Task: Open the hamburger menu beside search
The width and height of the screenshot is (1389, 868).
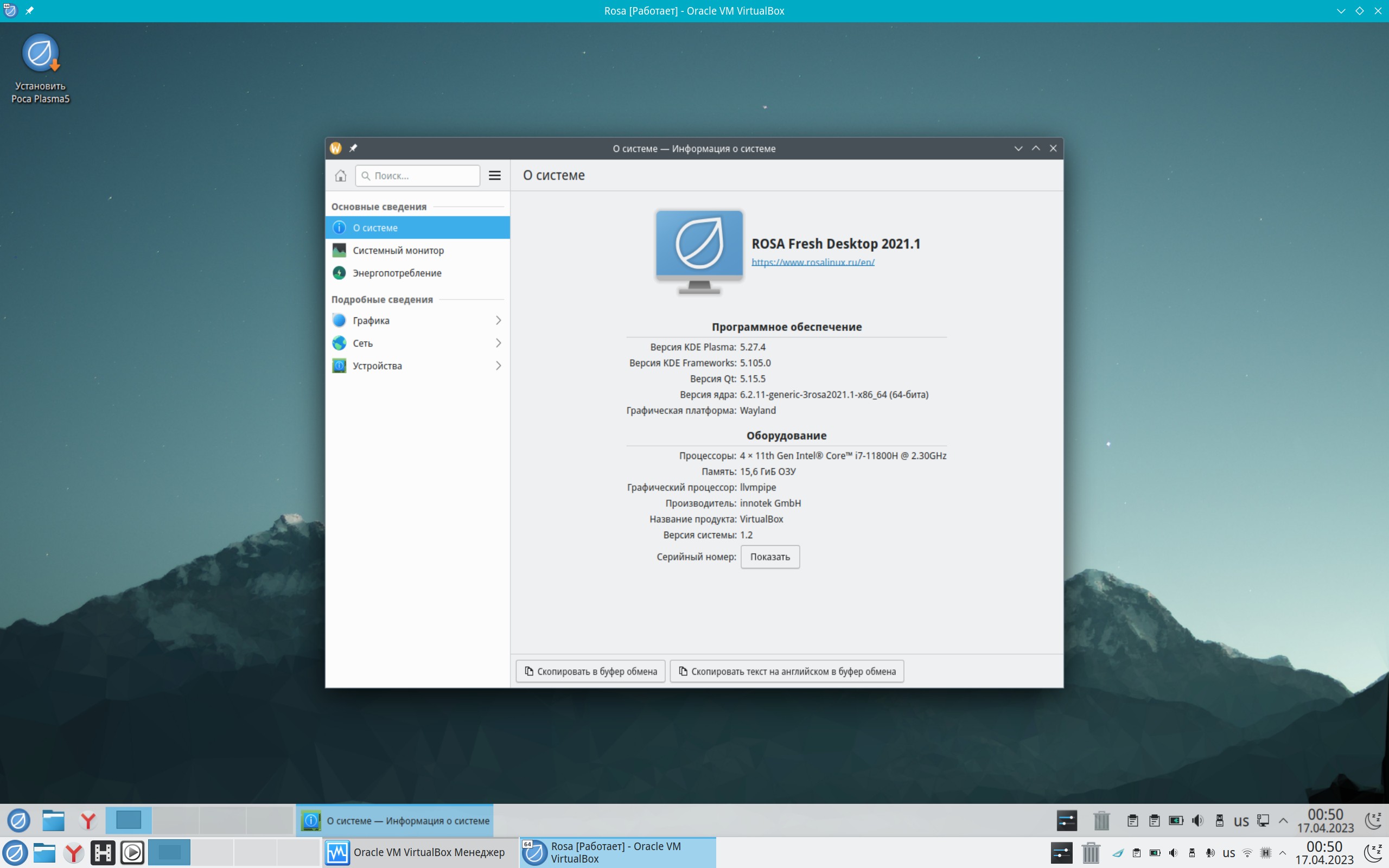Action: (494, 176)
